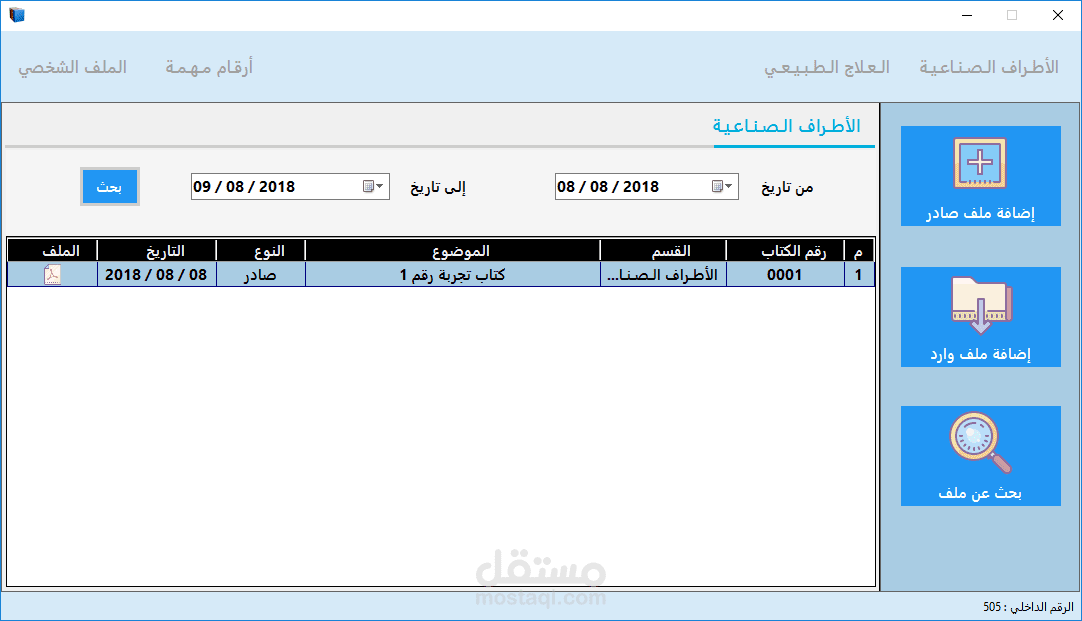Select the book number cell 0001
This screenshot has height=621, width=1082.
point(786,275)
